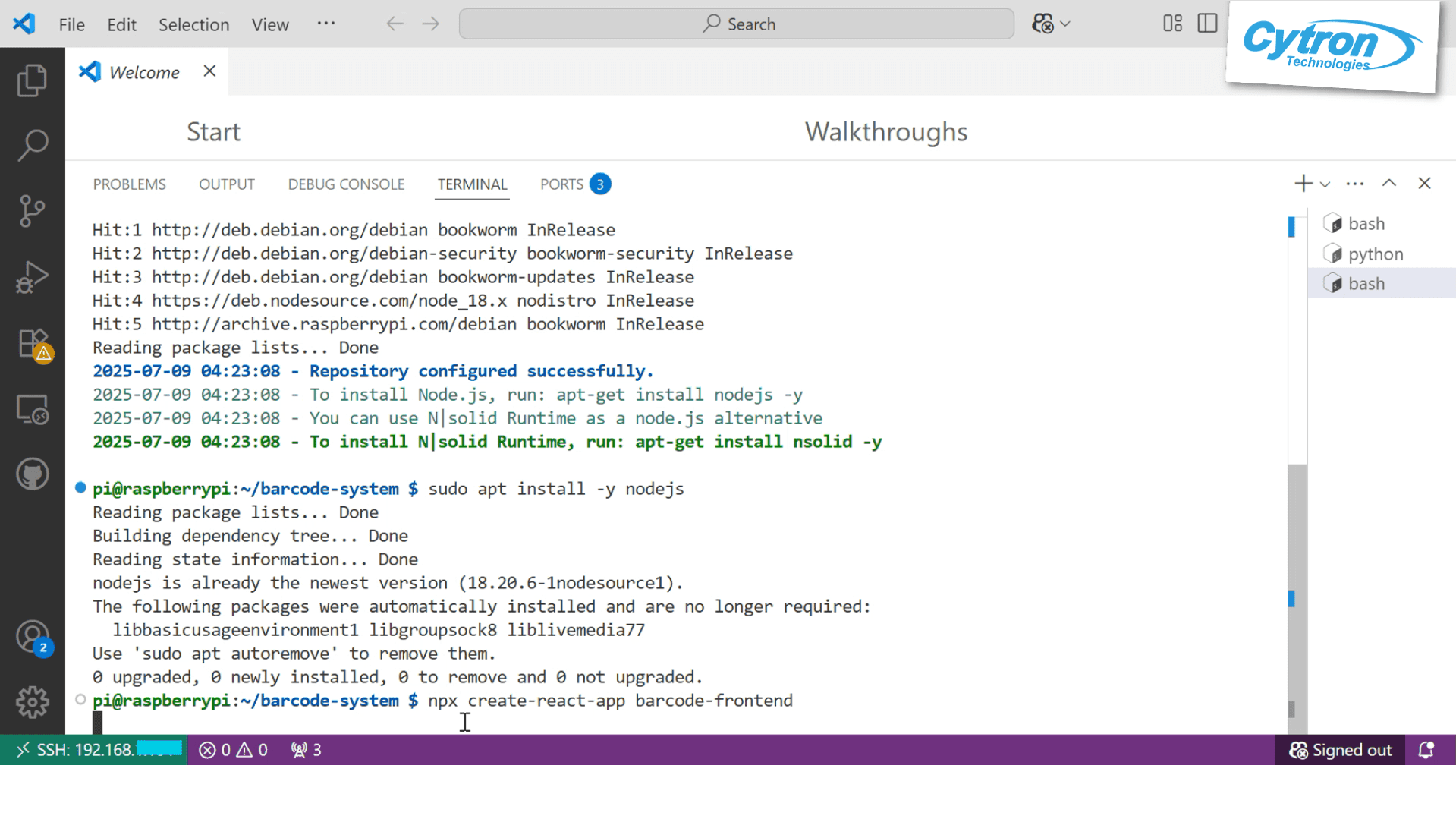Open the Run and Debug view
1456x819 pixels.
(x=32, y=277)
